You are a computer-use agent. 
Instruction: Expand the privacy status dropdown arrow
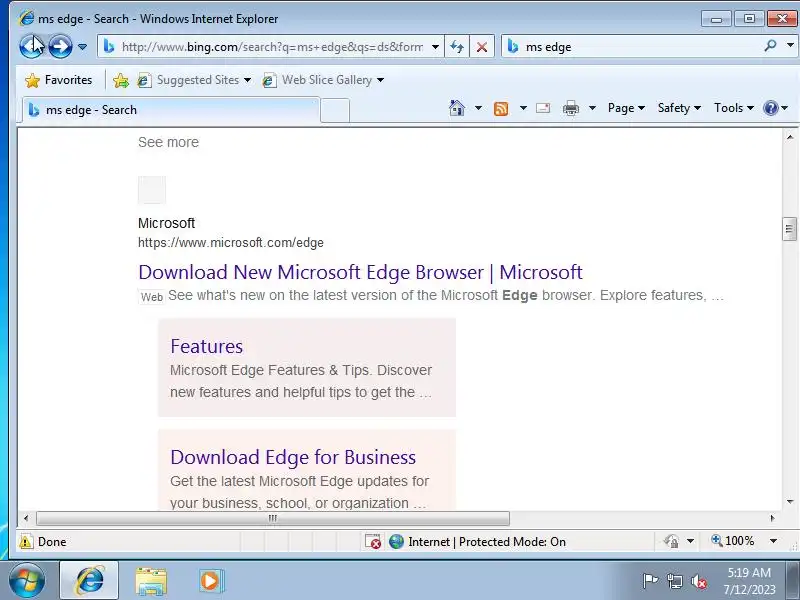pyautogui.click(x=690, y=541)
